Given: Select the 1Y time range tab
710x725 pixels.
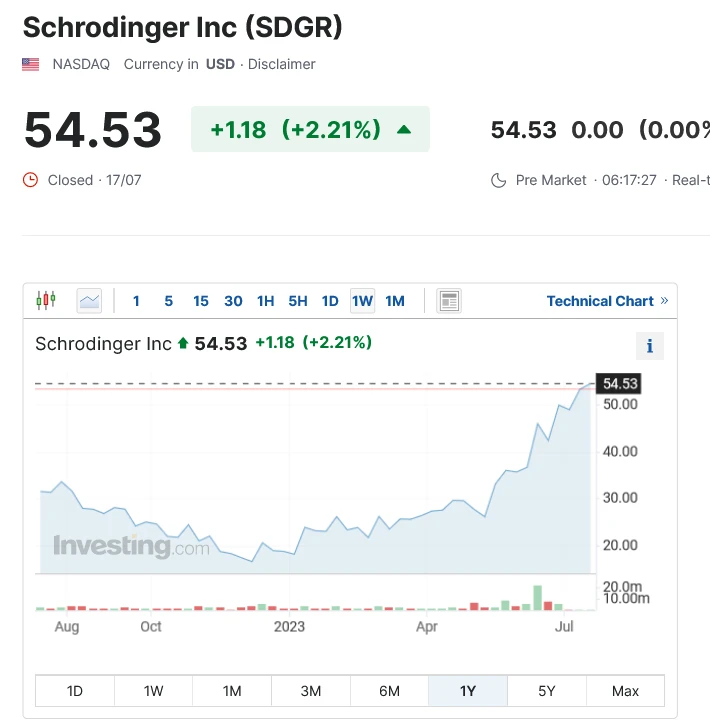Looking at the screenshot, I should (x=468, y=691).
